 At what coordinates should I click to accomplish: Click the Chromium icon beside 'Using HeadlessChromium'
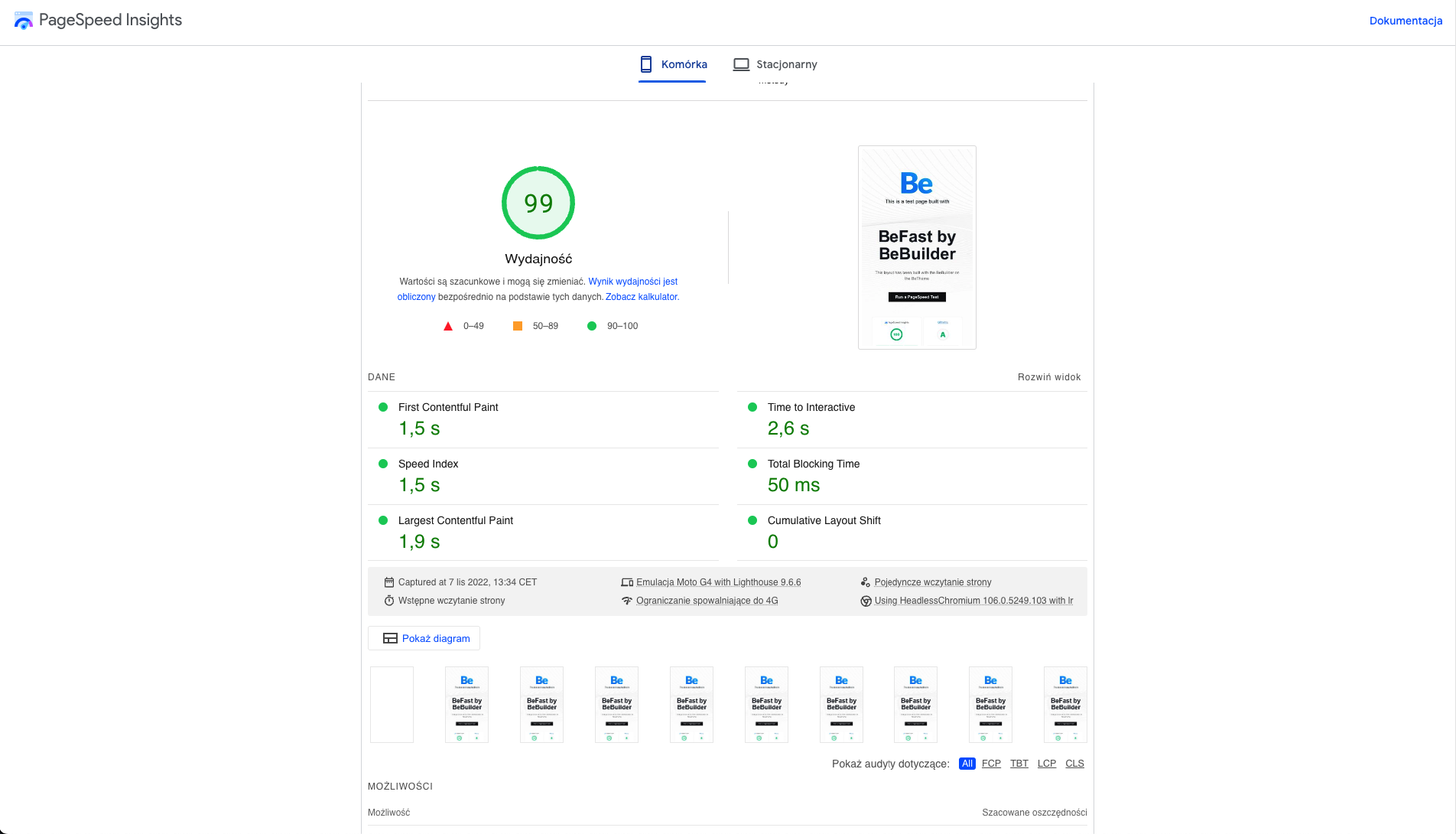point(866,601)
